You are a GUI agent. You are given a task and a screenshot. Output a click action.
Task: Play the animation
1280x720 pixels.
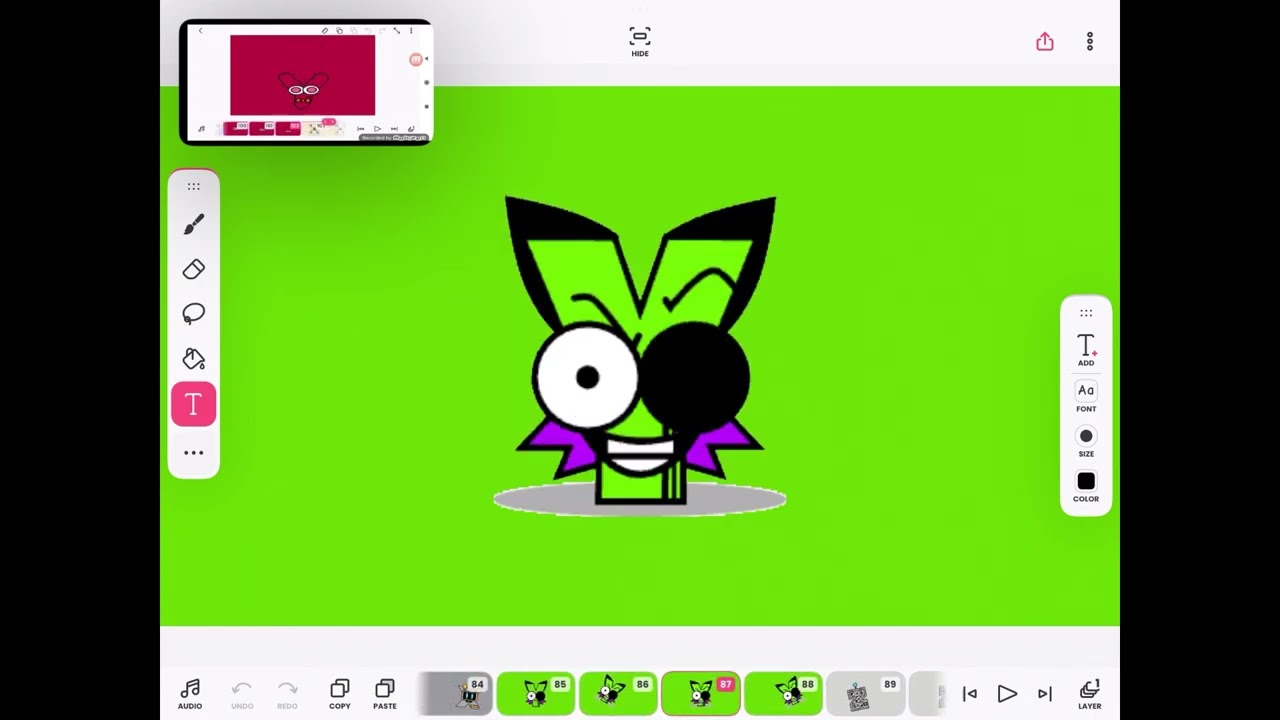tap(1007, 694)
